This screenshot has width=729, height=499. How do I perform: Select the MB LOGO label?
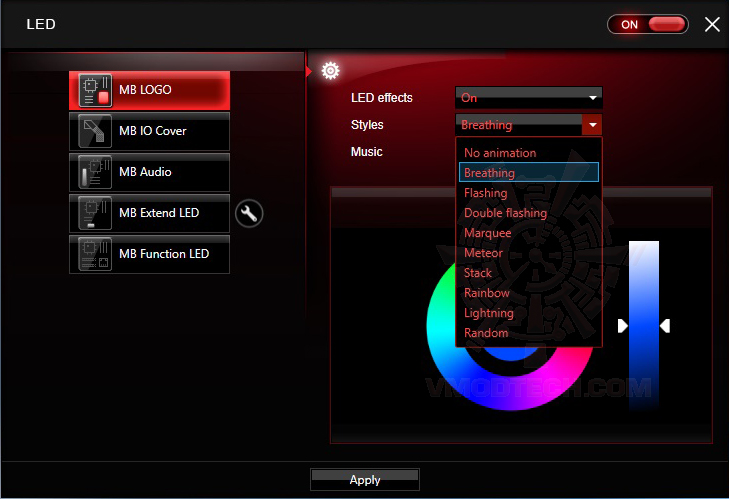tap(145, 90)
